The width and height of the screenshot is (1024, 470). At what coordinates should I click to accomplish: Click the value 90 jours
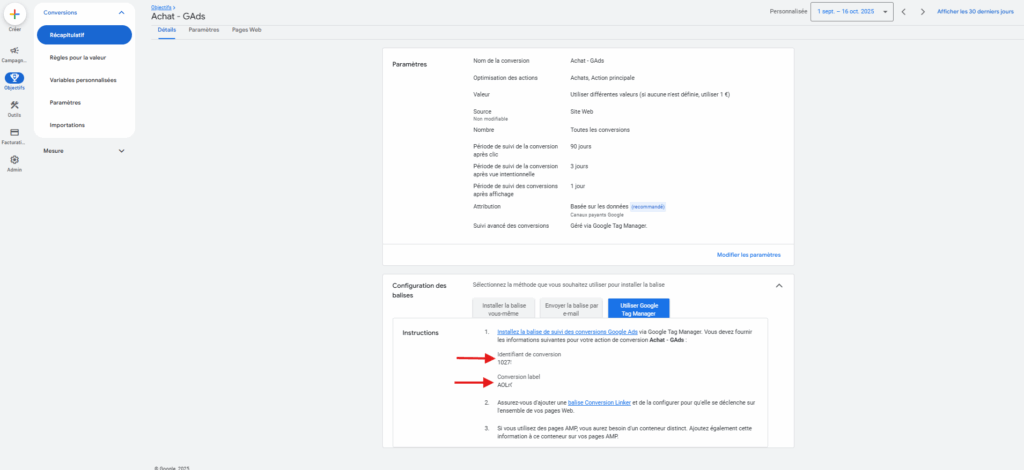[x=581, y=147]
